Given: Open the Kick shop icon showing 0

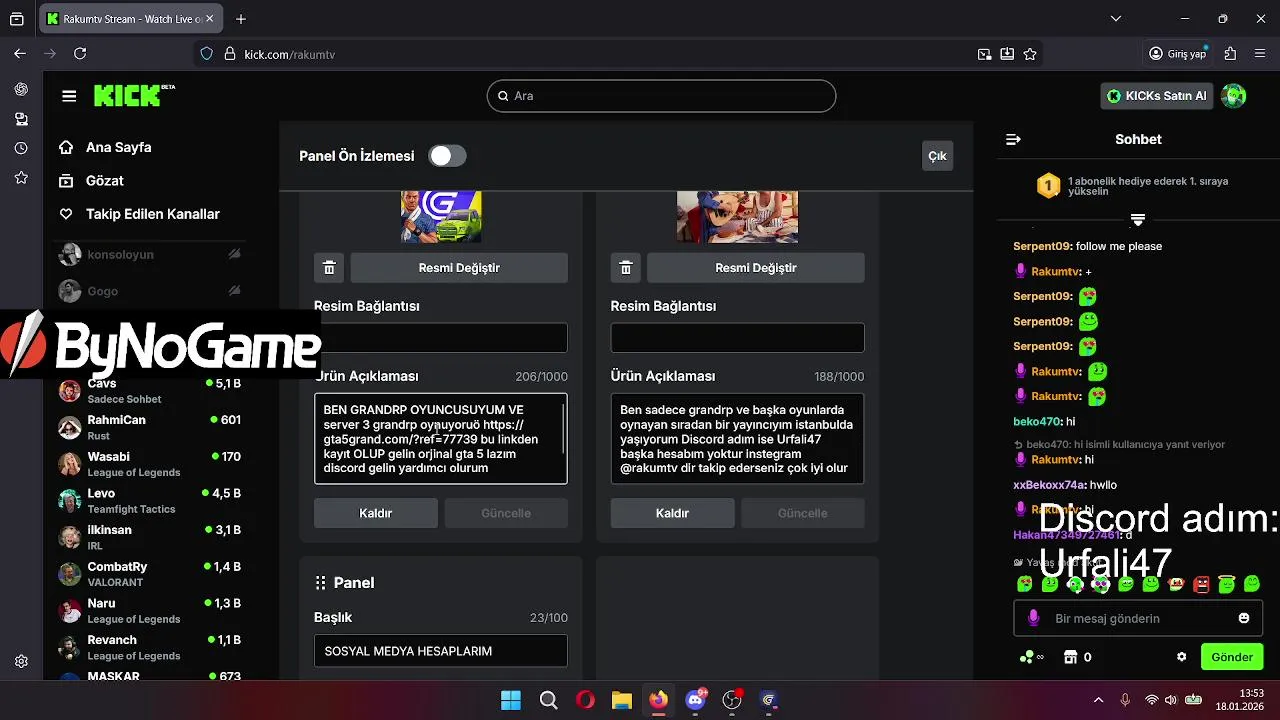Looking at the screenshot, I should (x=1077, y=657).
